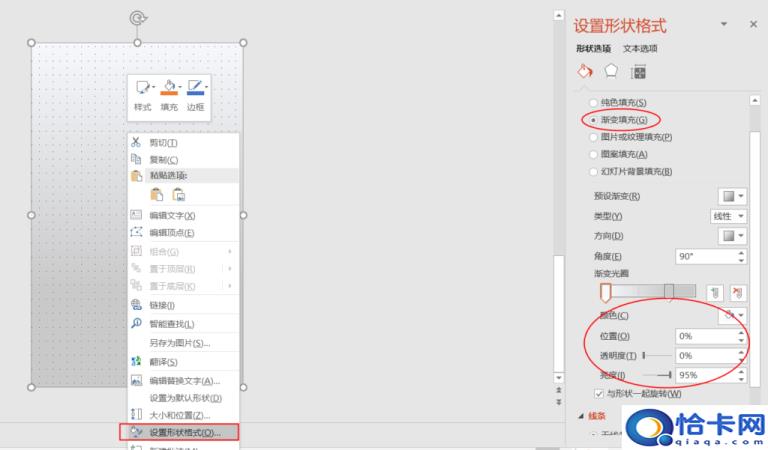
Task: Select 图片或纹理填充(P) radio button
Action: (593, 137)
